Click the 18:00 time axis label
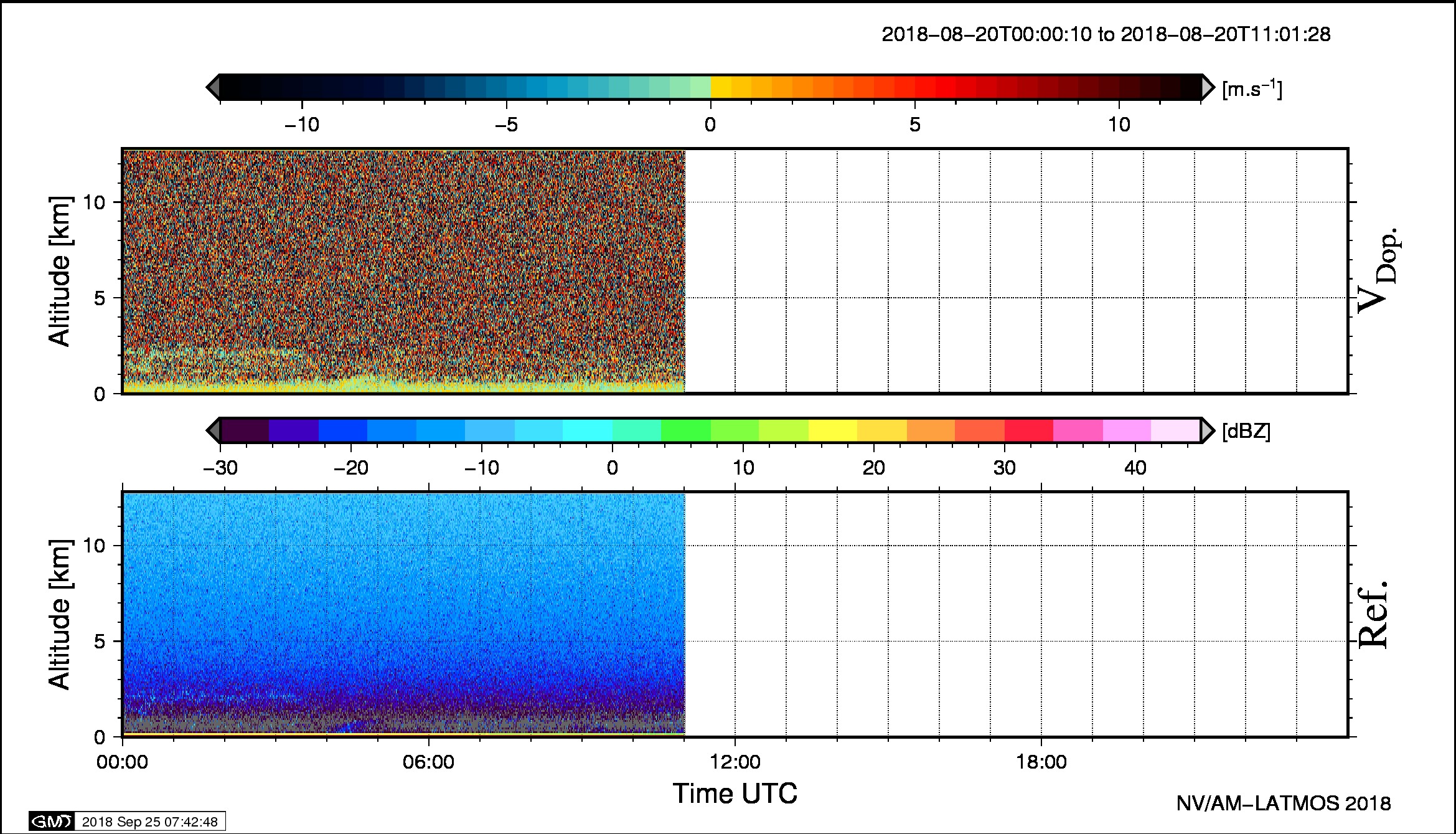This screenshot has width=1456, height=834. (1041, 762)
